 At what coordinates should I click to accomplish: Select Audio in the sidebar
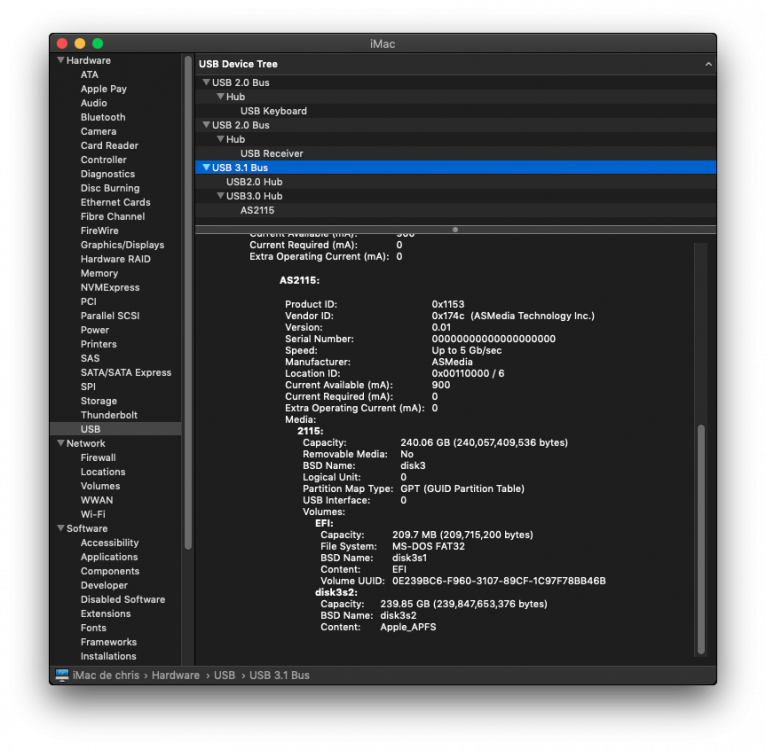click(94, 103)
